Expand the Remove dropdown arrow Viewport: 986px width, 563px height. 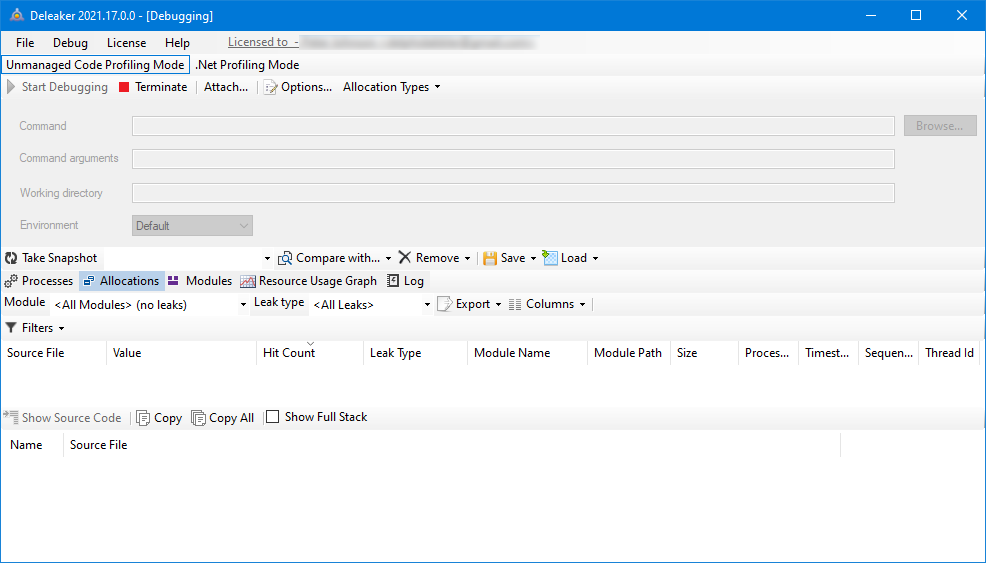coord(467,259)
